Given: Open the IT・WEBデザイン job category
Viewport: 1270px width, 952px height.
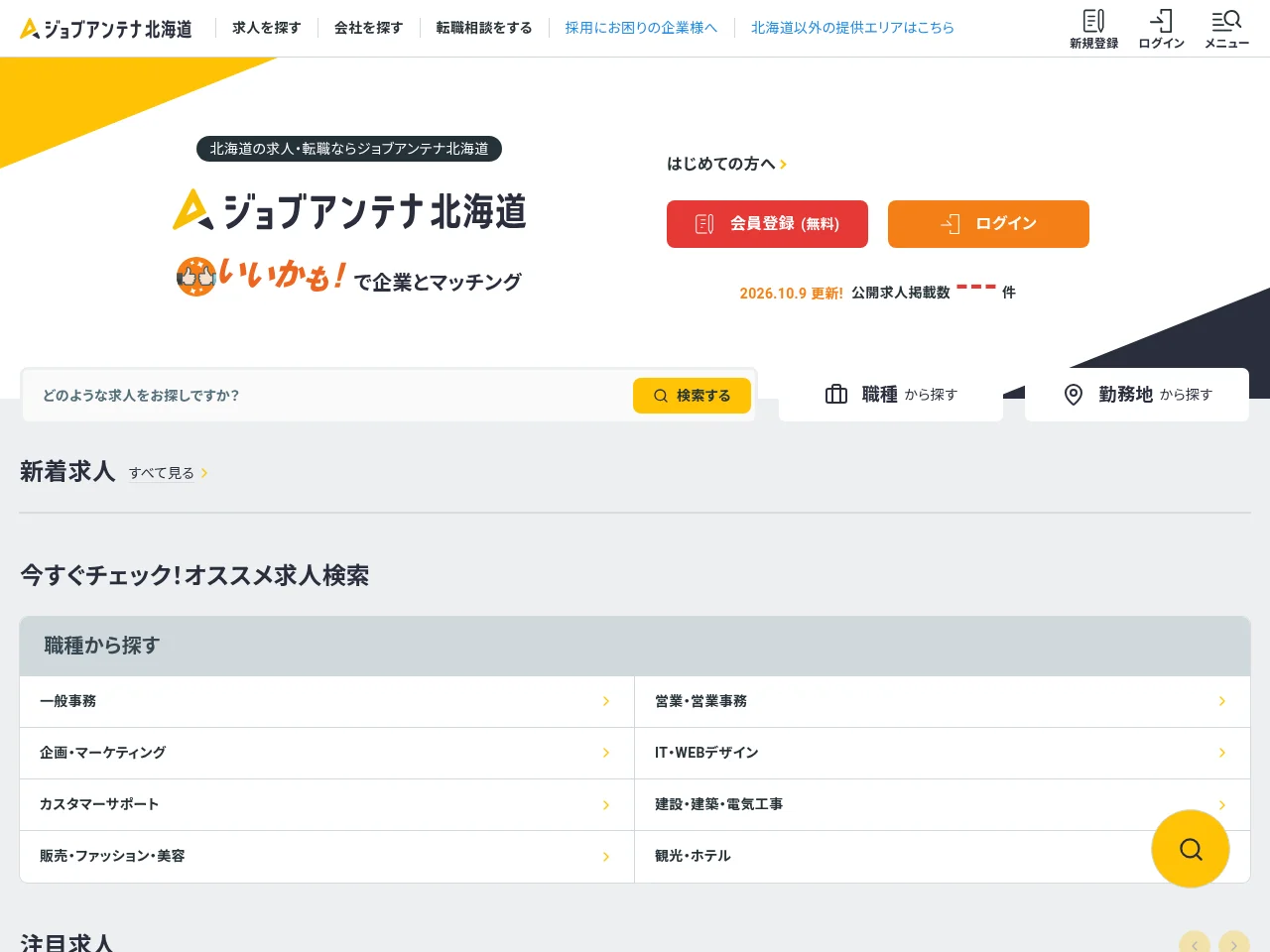Looking at the screenshot, I should [x=943, y=753].
